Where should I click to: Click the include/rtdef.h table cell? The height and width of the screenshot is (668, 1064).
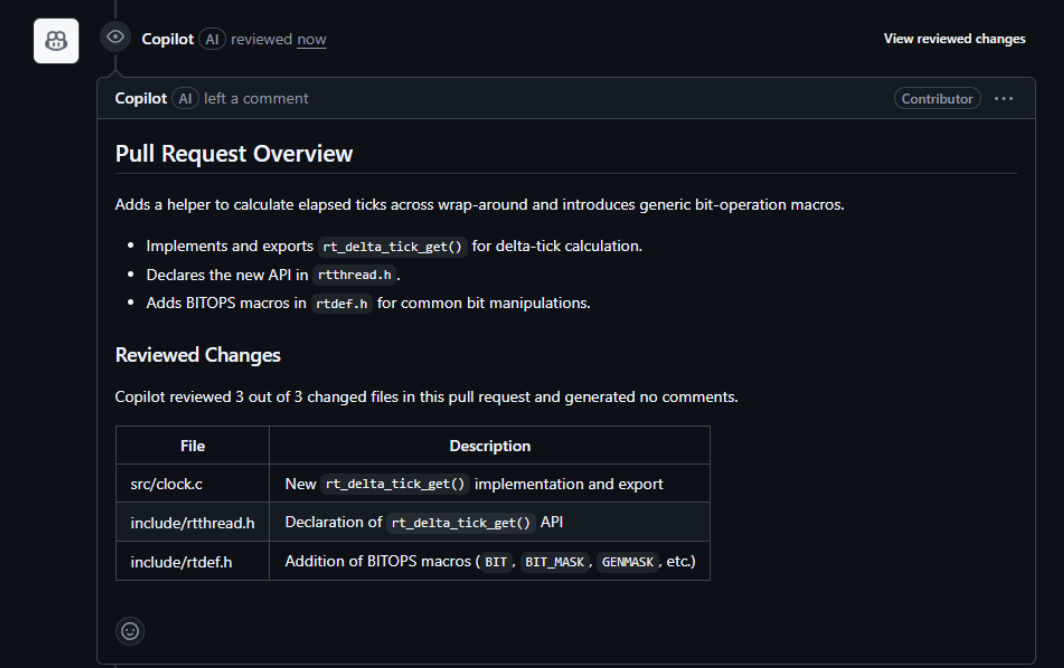click(x=193, y=561)
